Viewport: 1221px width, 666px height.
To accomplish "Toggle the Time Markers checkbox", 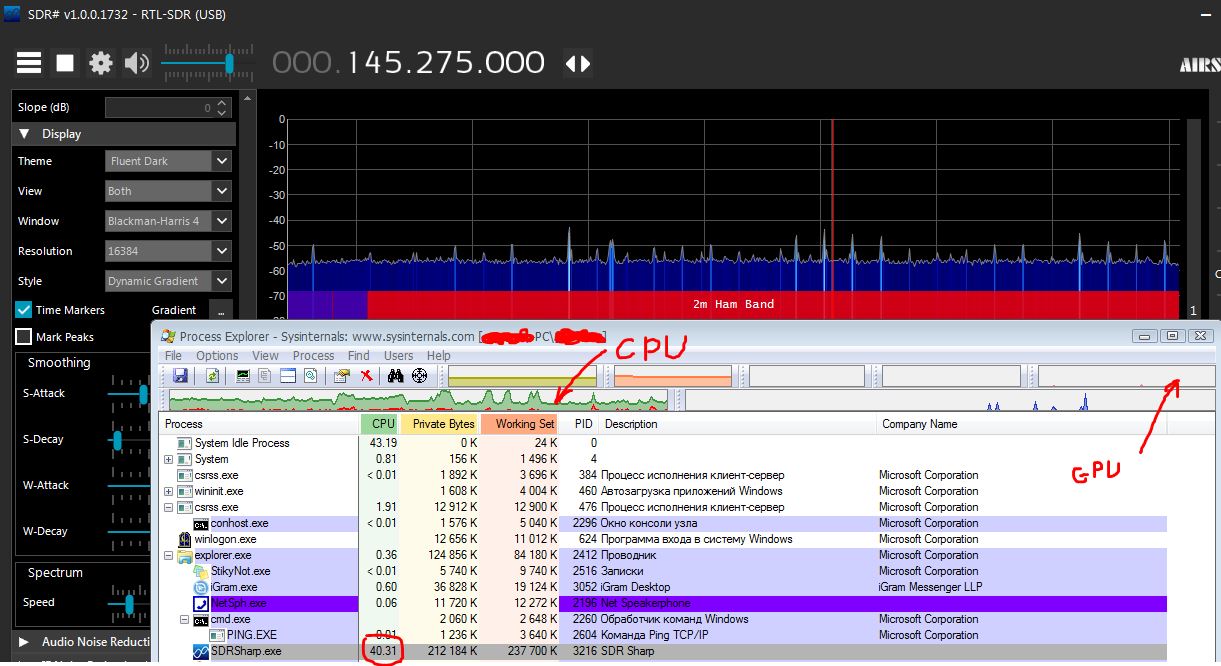I will pos(24,310).
